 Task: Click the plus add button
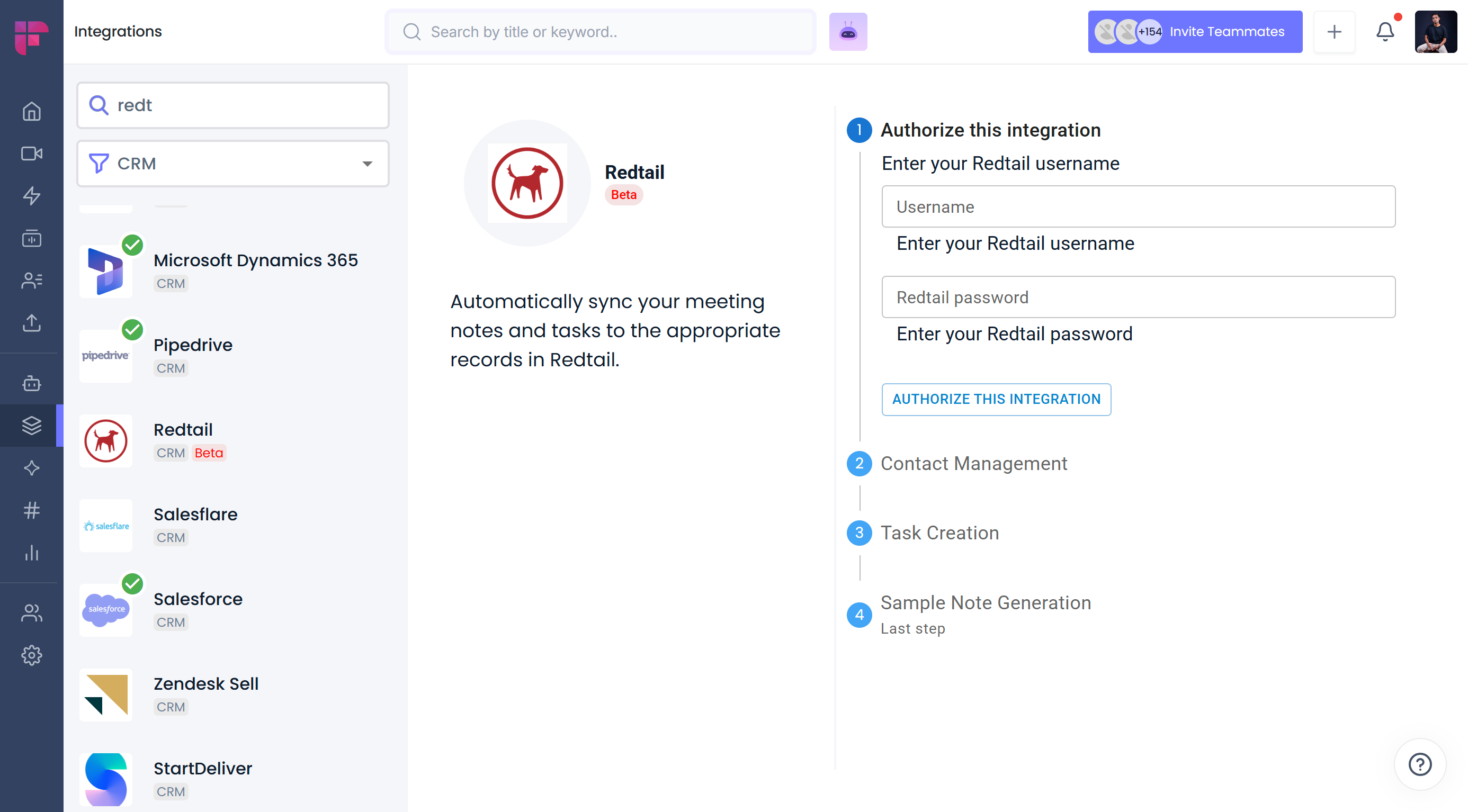pyautogui.click(x=1333, y=32)
